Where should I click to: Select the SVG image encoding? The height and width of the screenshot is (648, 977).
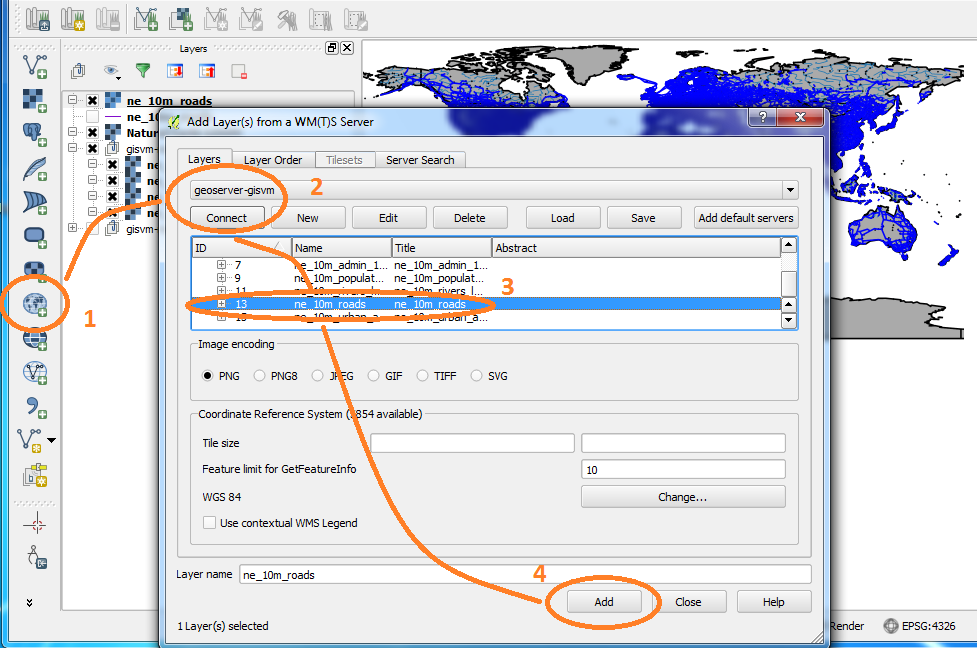(x=476, y=376)
